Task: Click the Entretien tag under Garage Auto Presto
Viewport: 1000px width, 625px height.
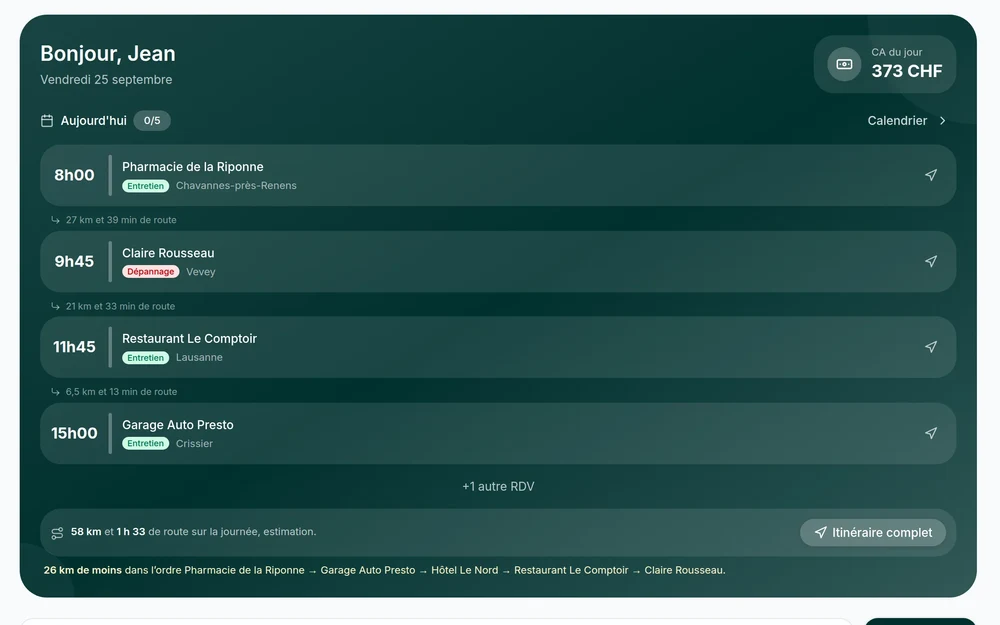Action: (145, 443)
